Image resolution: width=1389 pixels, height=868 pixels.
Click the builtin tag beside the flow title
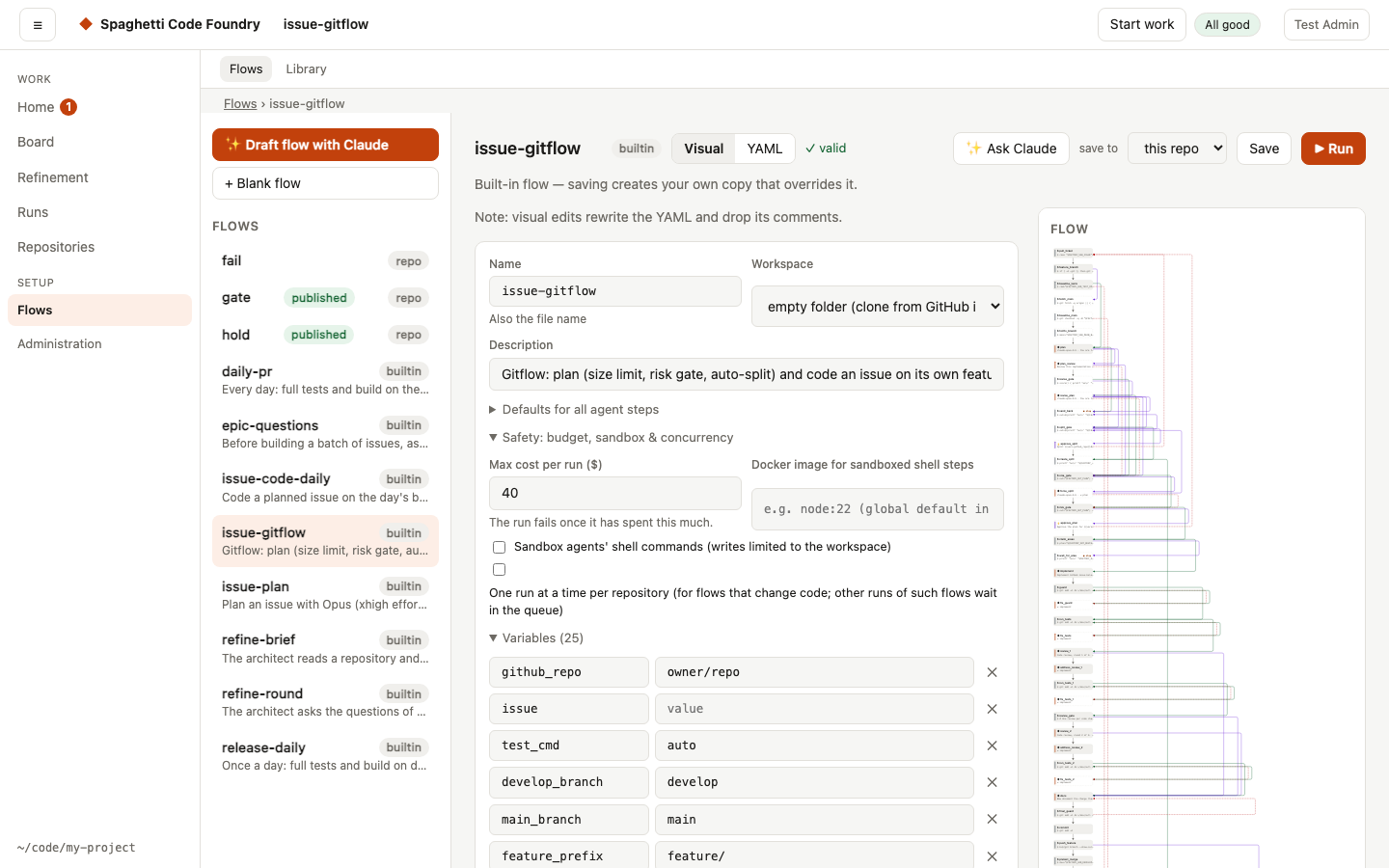click(x=637, y=149)
